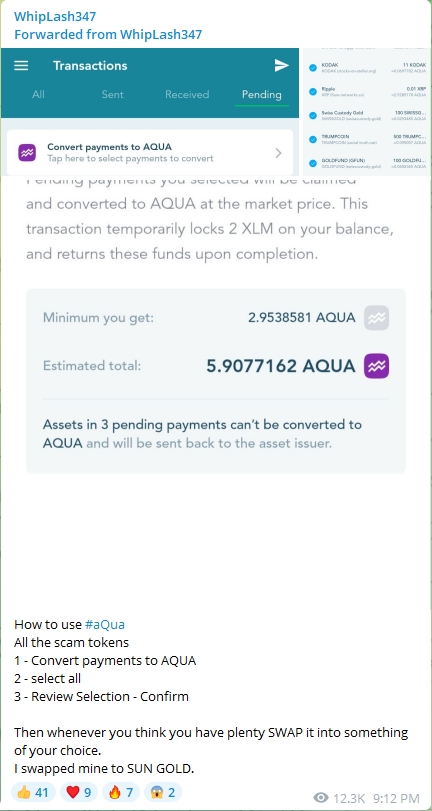Tap the send paper-plane icon
432x811 pixels.
(x=281, y=65)
